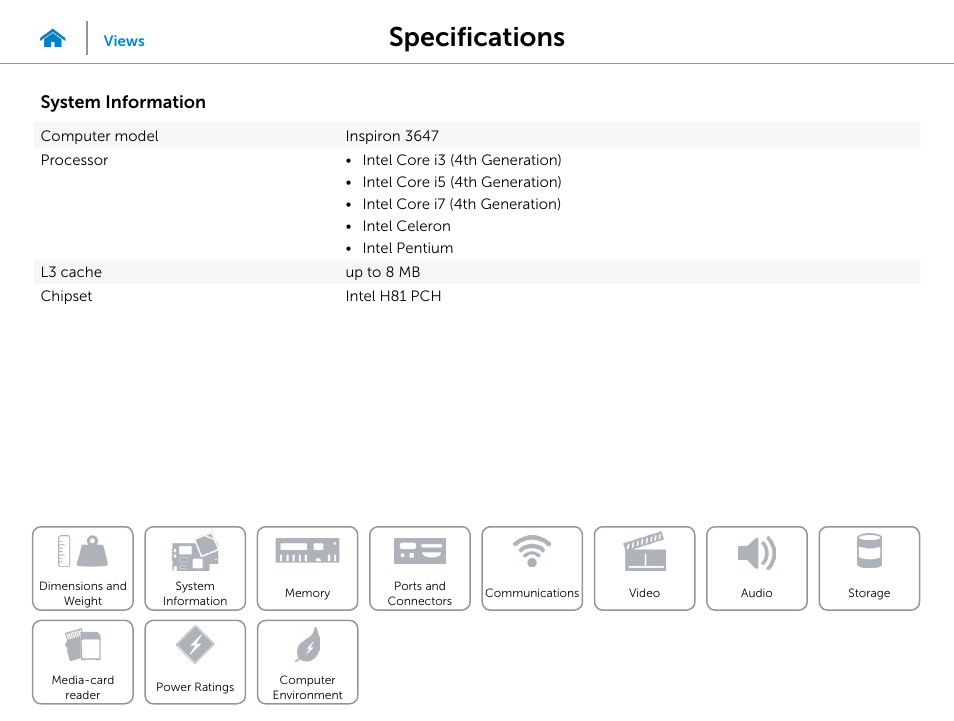This screenshot has width=954, height=721.
Task: Open Computer Environment tile
Action: point(307,662)
